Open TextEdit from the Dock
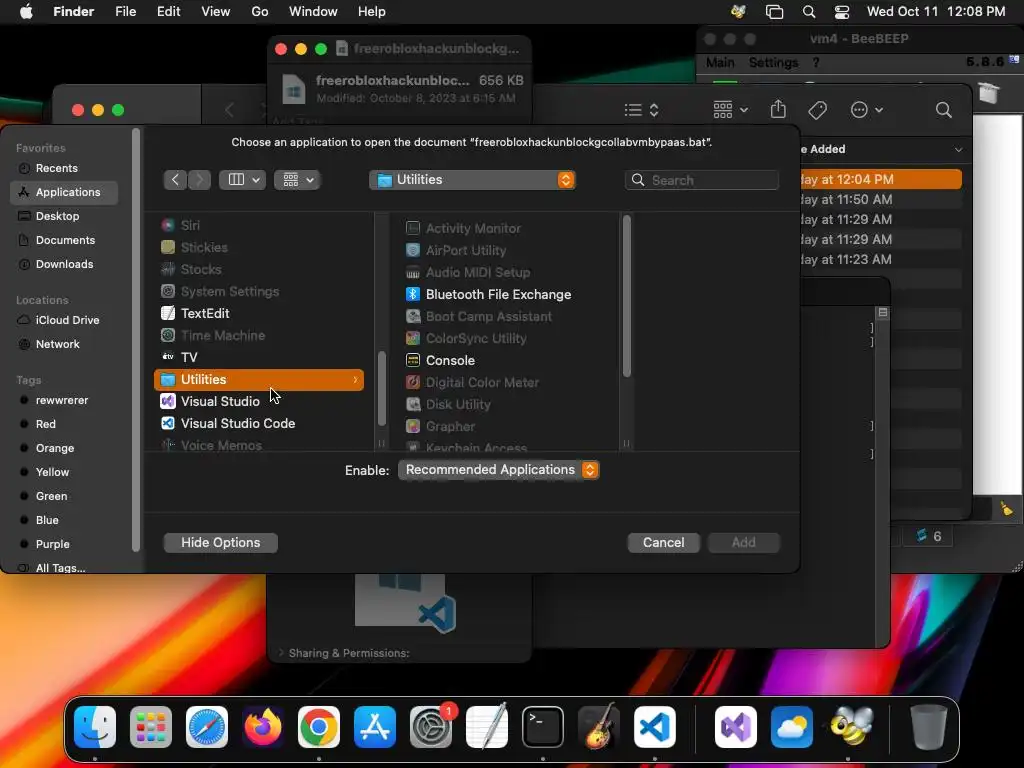1024x768 pixels. pos(487,727)
